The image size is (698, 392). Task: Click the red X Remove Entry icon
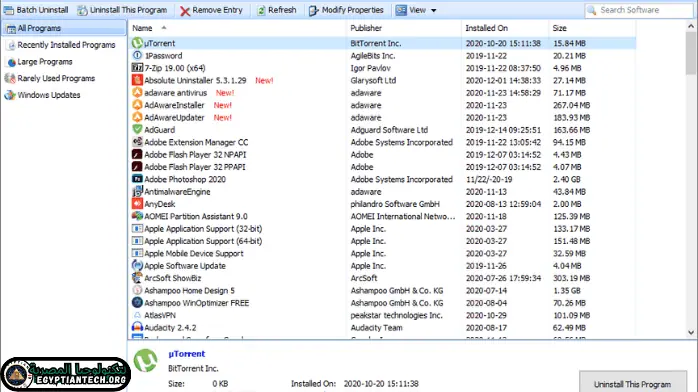[x=185, y=11]
